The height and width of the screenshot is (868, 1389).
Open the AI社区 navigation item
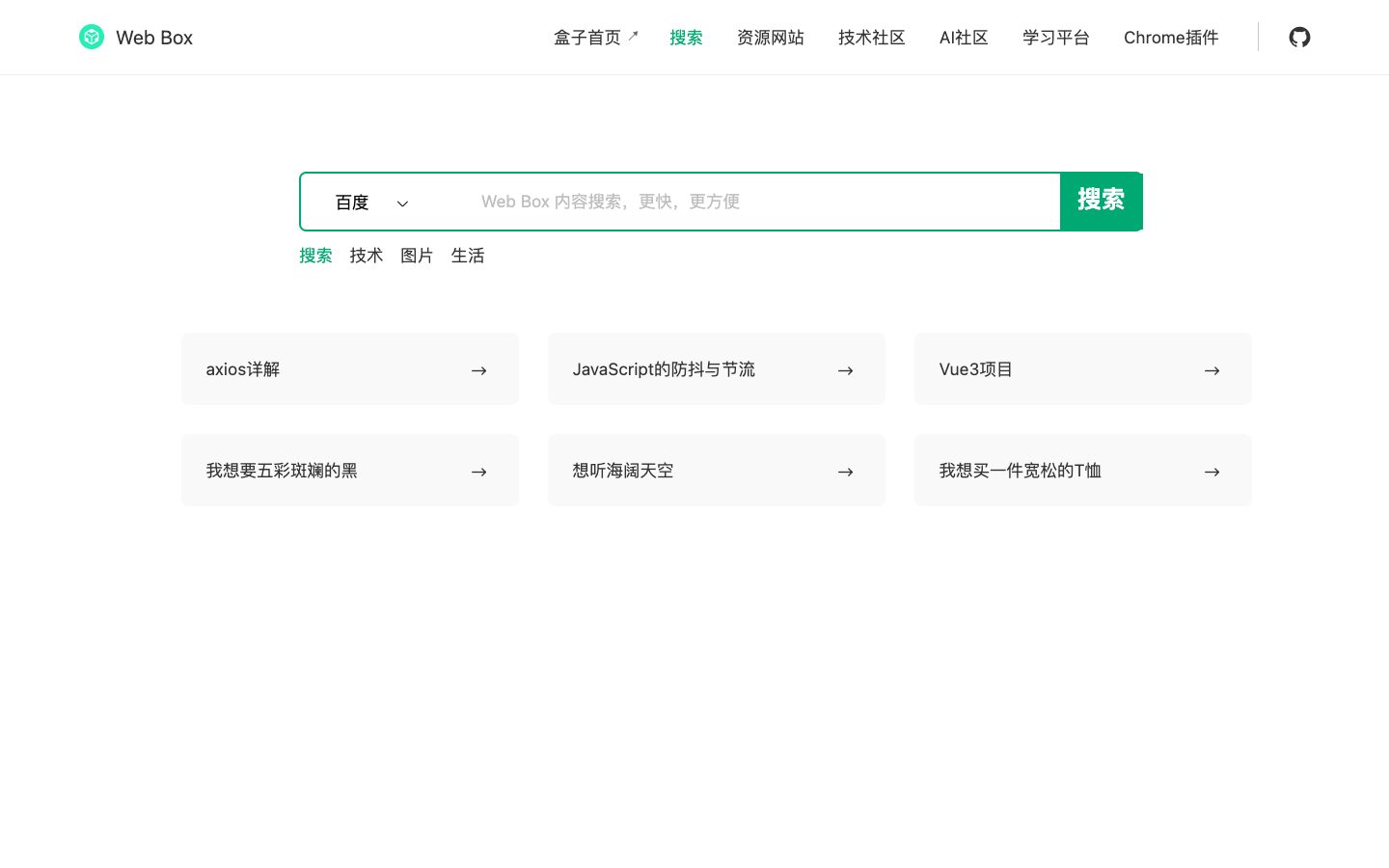pyautogui.click(x=964, y=37)
